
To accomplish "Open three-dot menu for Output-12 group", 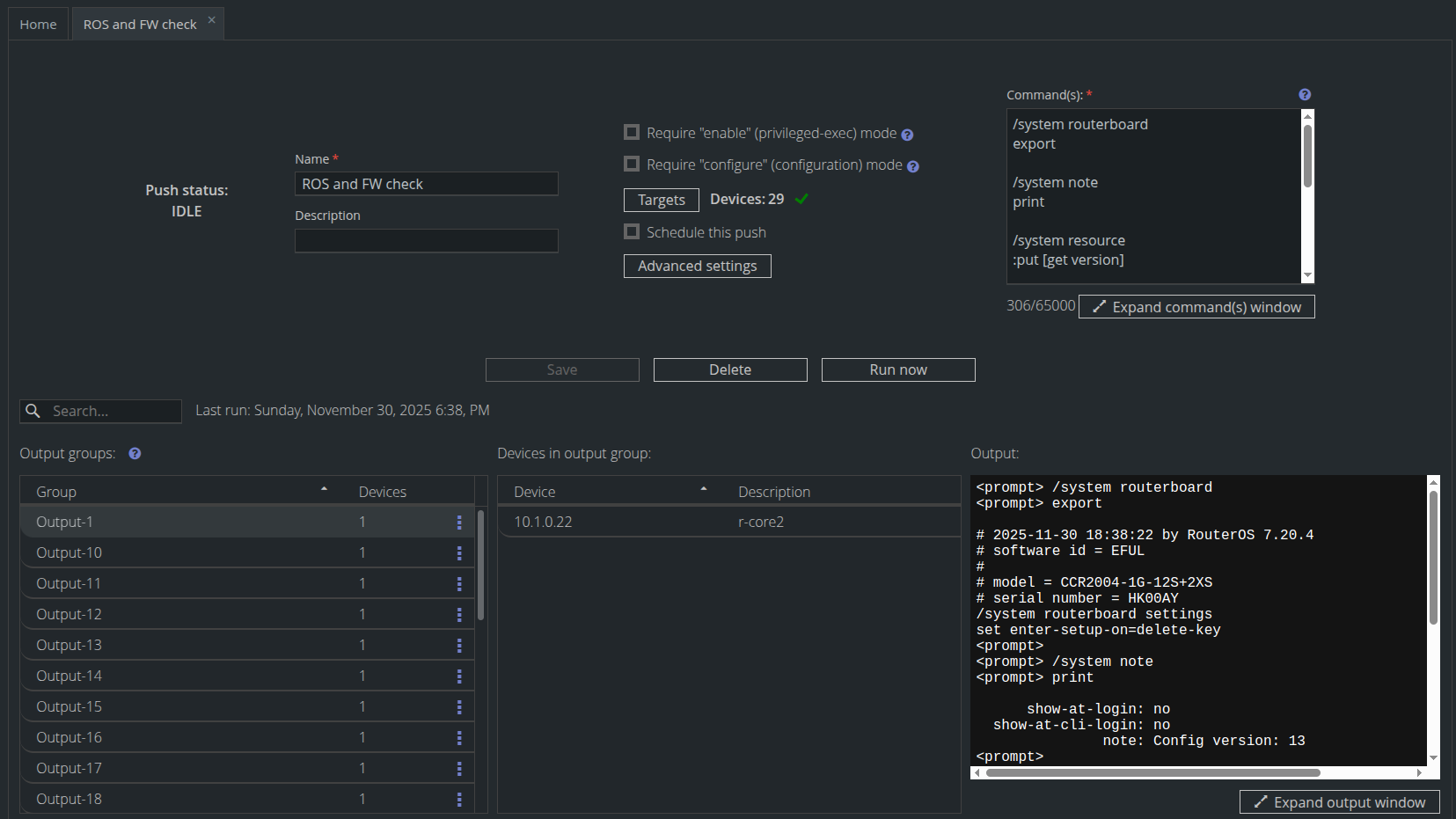I will (x=459, y=615).
